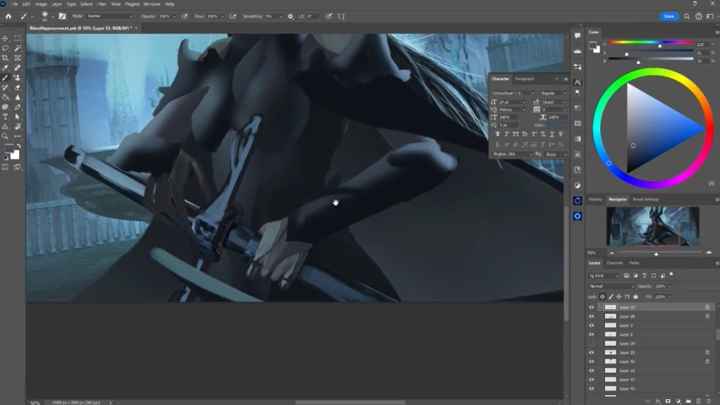The height and width of the screenshot is (405, 720).
Task: Click the blue Share button
Action: tap(669, 16)
